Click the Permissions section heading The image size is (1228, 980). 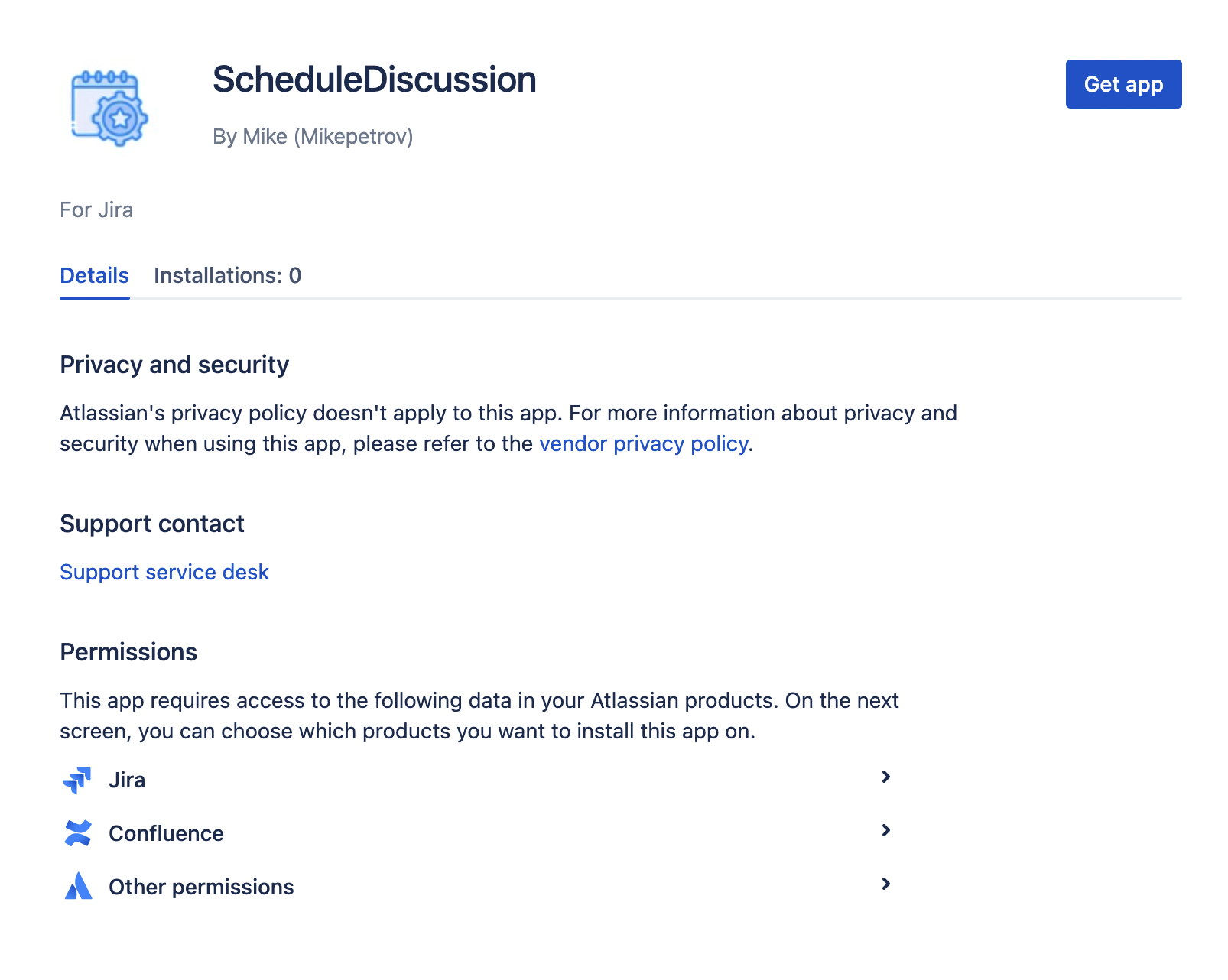(128, 652)
